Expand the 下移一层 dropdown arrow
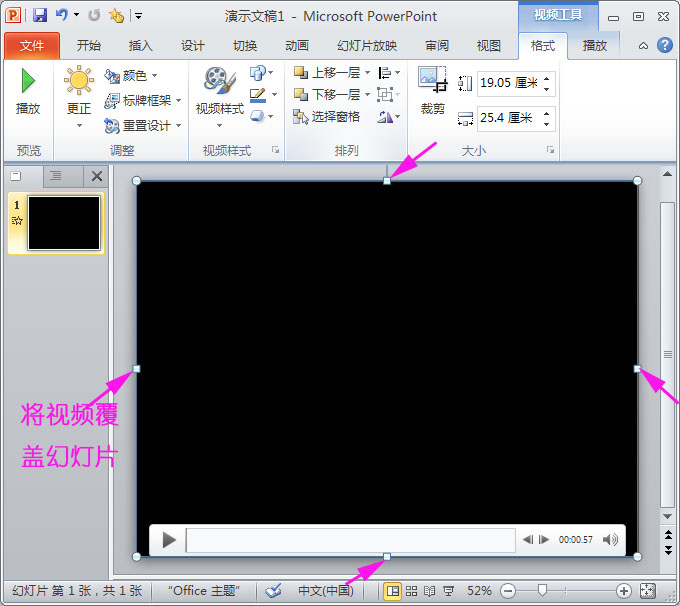This screenshot has width=680, height=606. pos(367,94)
